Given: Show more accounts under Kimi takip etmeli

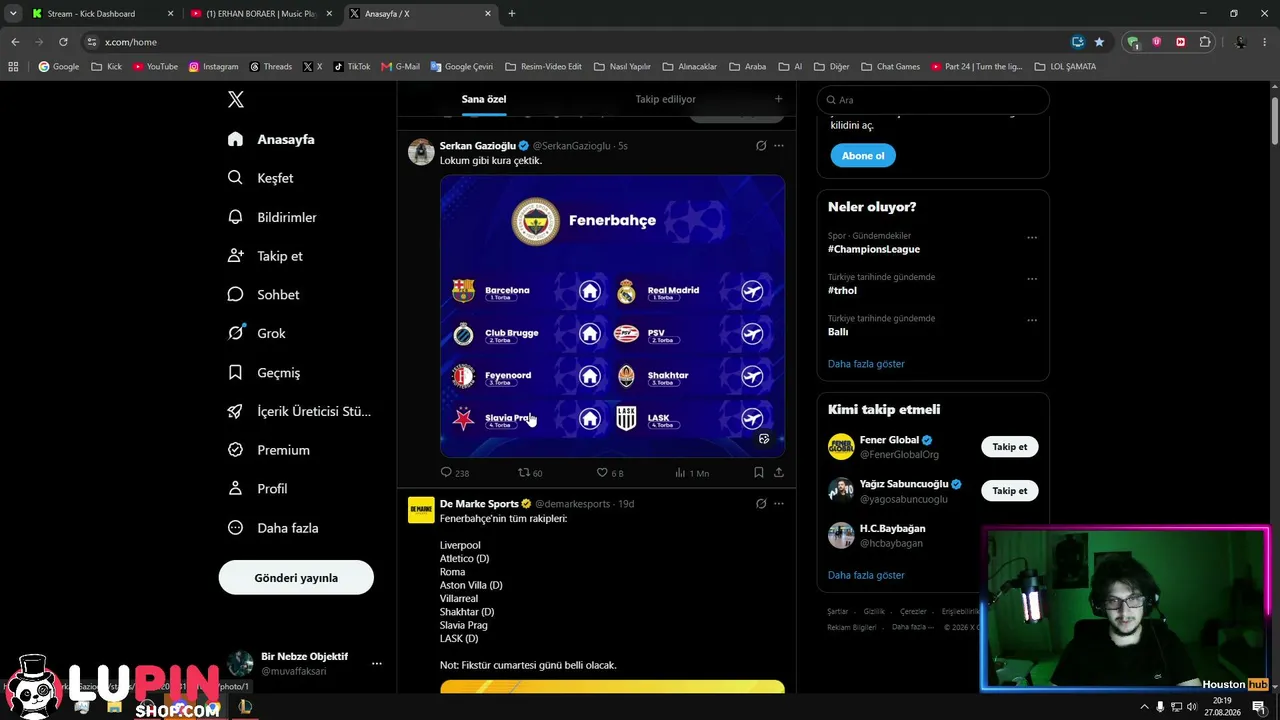Looking at the screenshot, I should point(866,575).
